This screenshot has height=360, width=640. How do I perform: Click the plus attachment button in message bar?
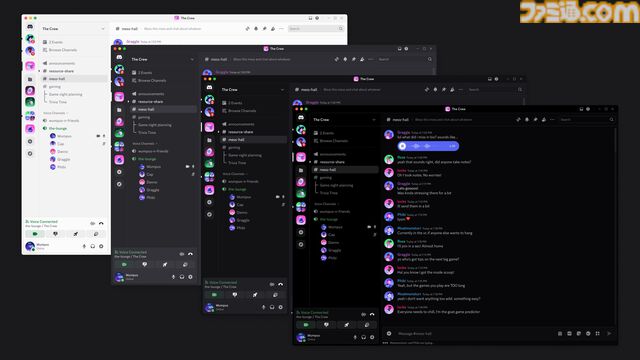[x=389, y=333]
